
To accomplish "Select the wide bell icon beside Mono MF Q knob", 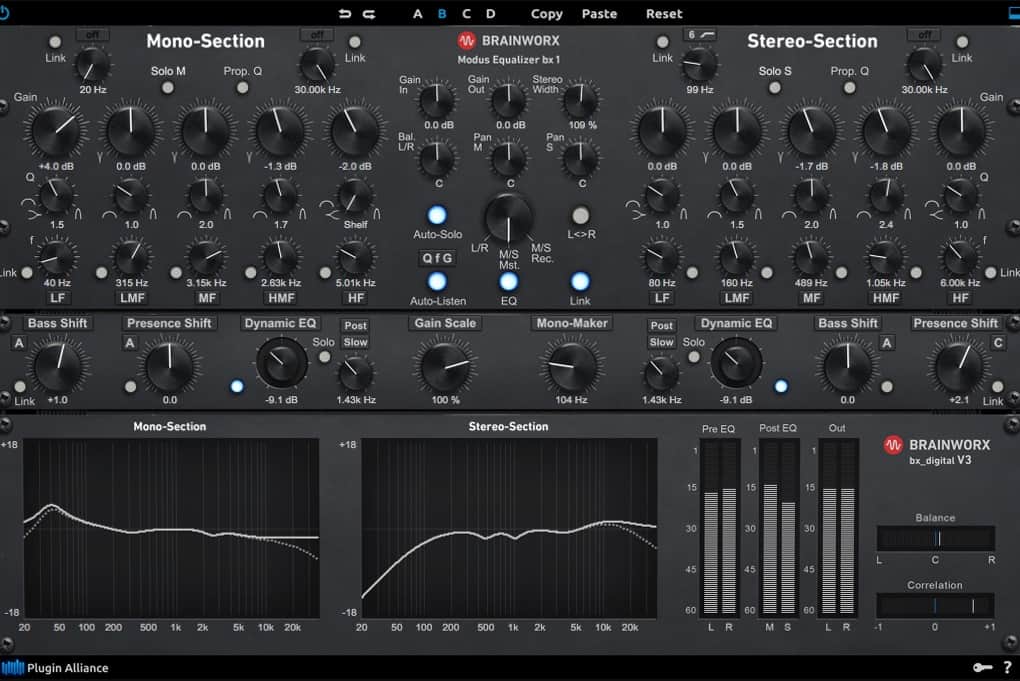I will (184, 215).
